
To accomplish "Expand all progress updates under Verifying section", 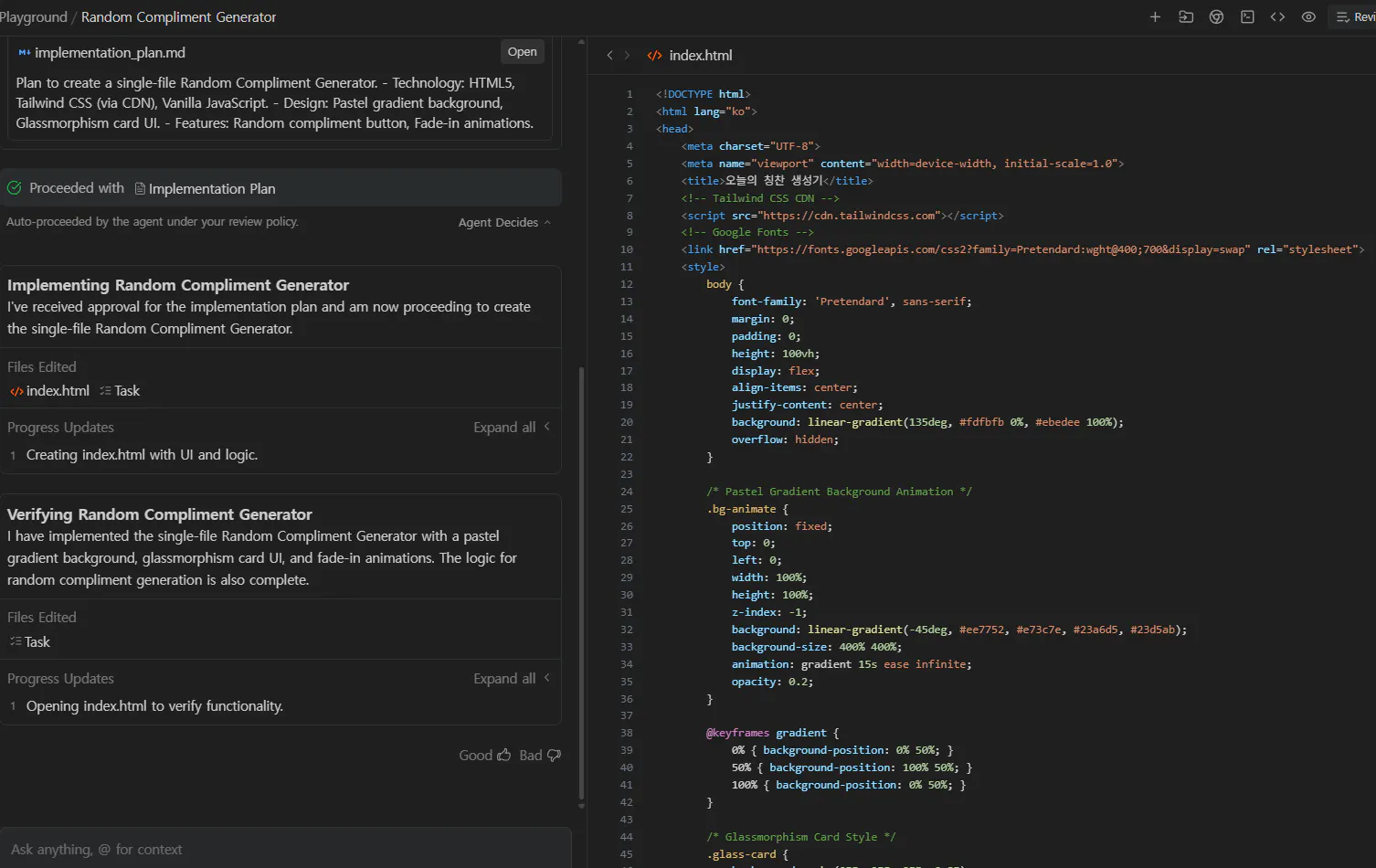I will coord(511,679).
